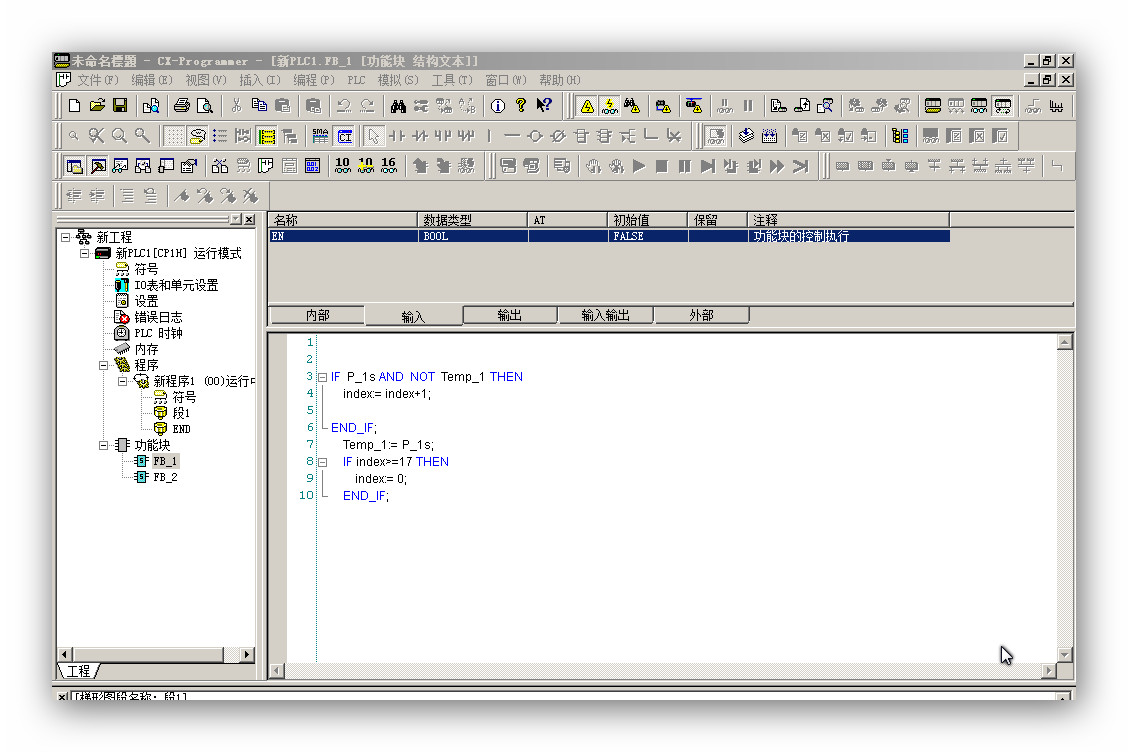Toggle the Project Workspace view button
The width and height of the screenshot is (1128, 752).
pos(75,167)
